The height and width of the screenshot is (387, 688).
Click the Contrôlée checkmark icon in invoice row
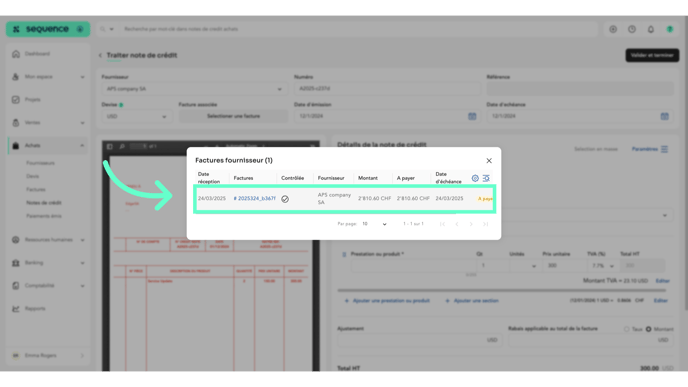tap(285, 199)
